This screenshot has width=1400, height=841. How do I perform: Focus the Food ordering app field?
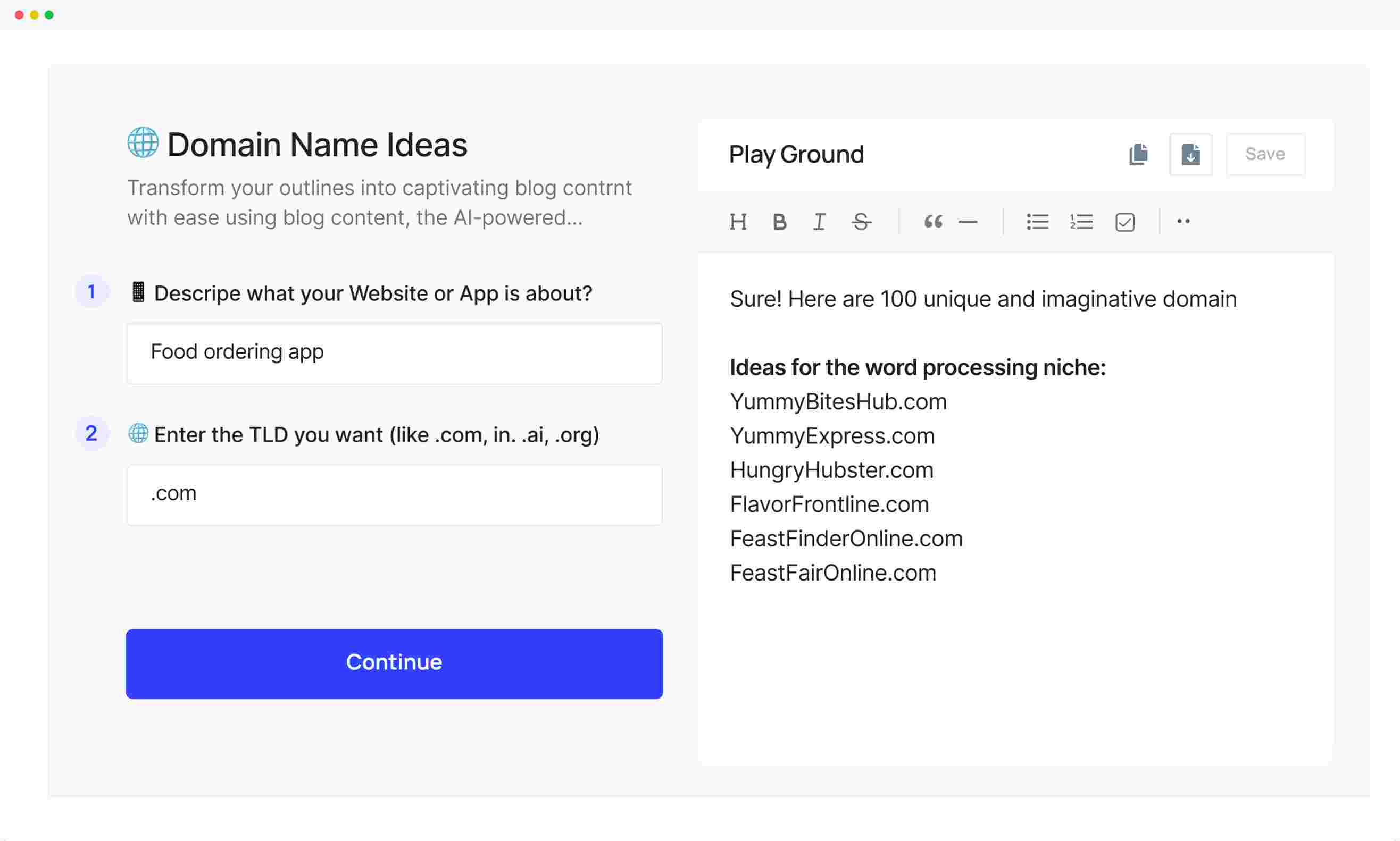click(394, 352)
